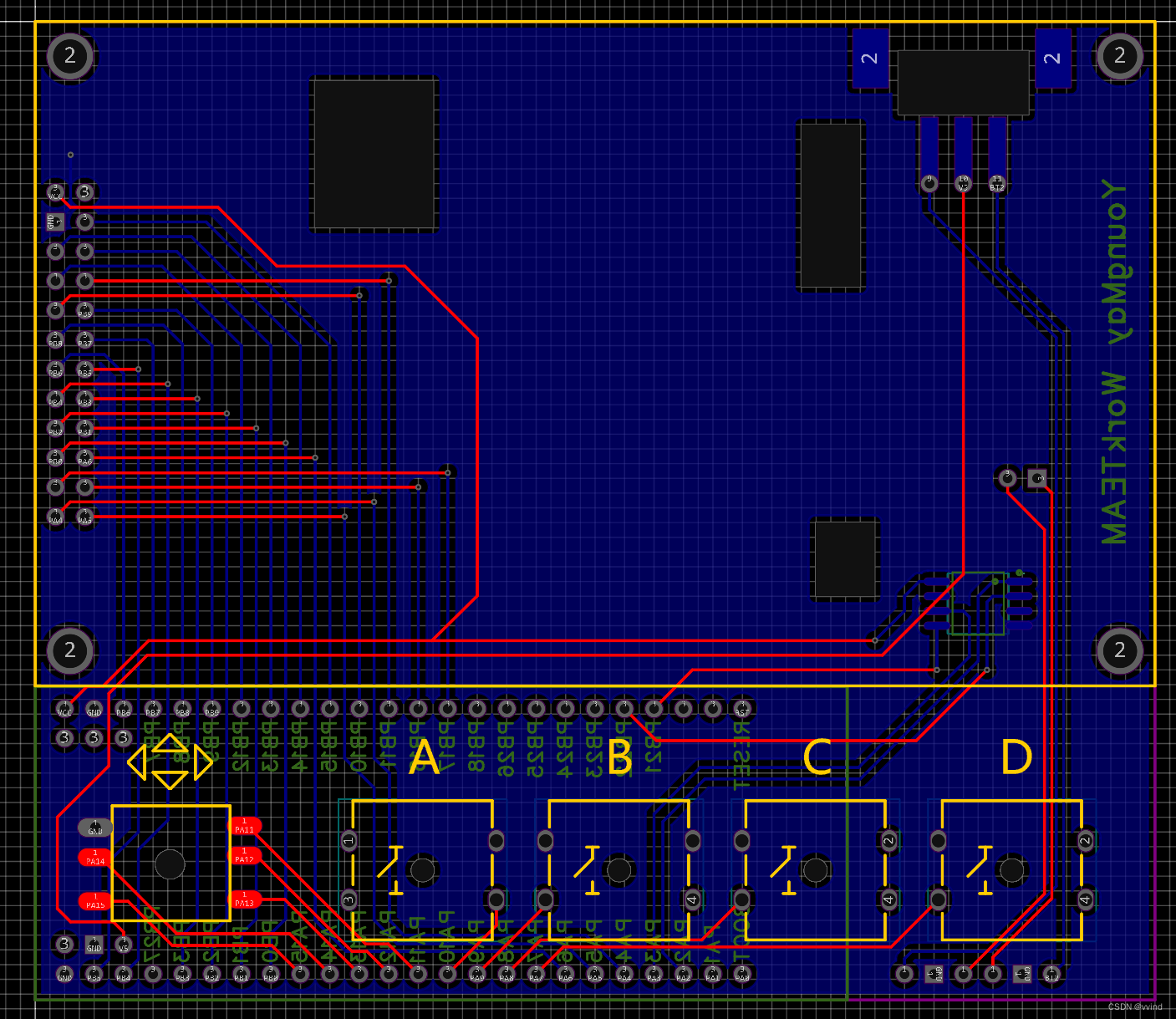Select pushbutton D footprint
Screen dimensions: 1176x1019
(x=1011, y=869)
